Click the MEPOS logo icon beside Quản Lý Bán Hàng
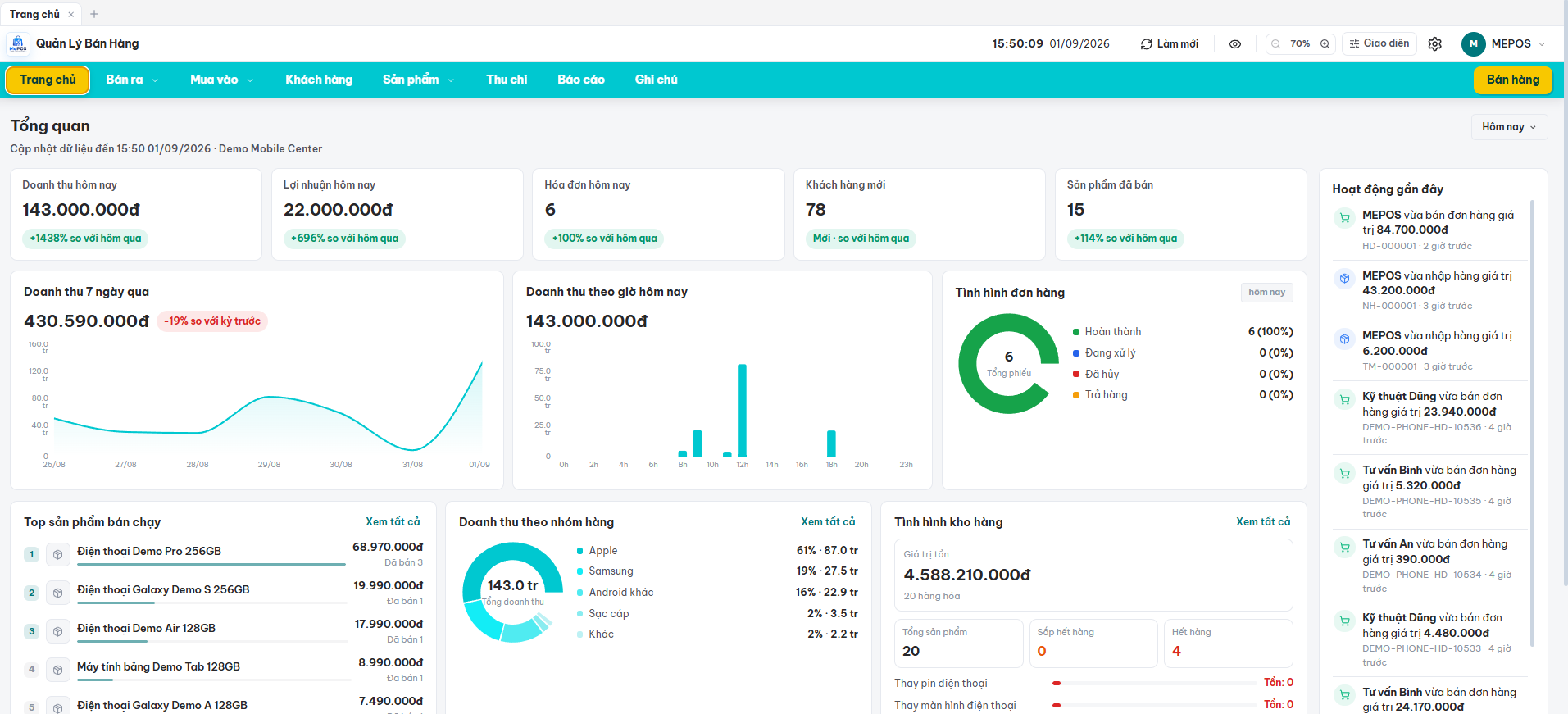Viewport: 1568px width, 714px height. tap(18, 44)
